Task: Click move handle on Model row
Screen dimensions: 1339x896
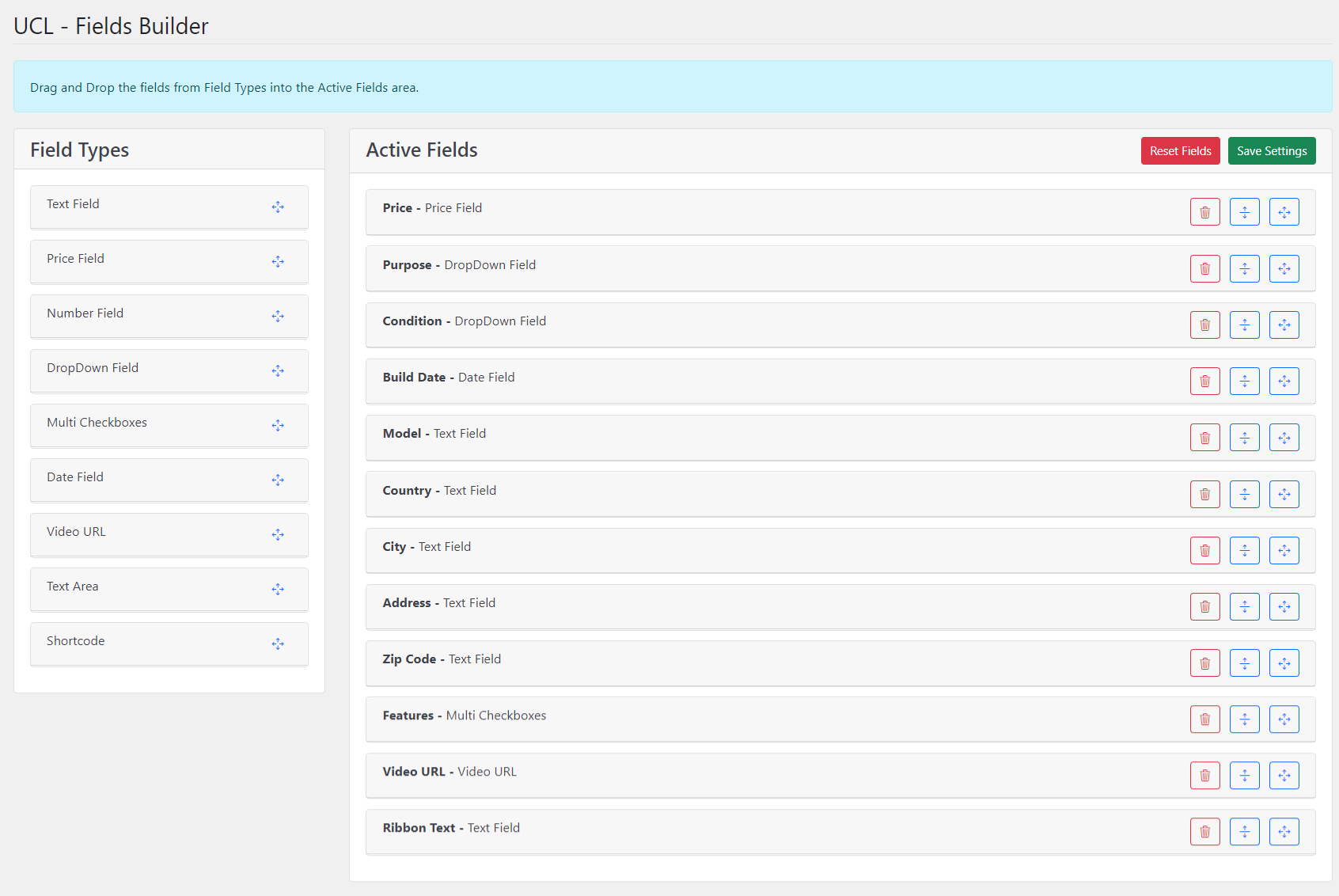Action: point(1284,437)
